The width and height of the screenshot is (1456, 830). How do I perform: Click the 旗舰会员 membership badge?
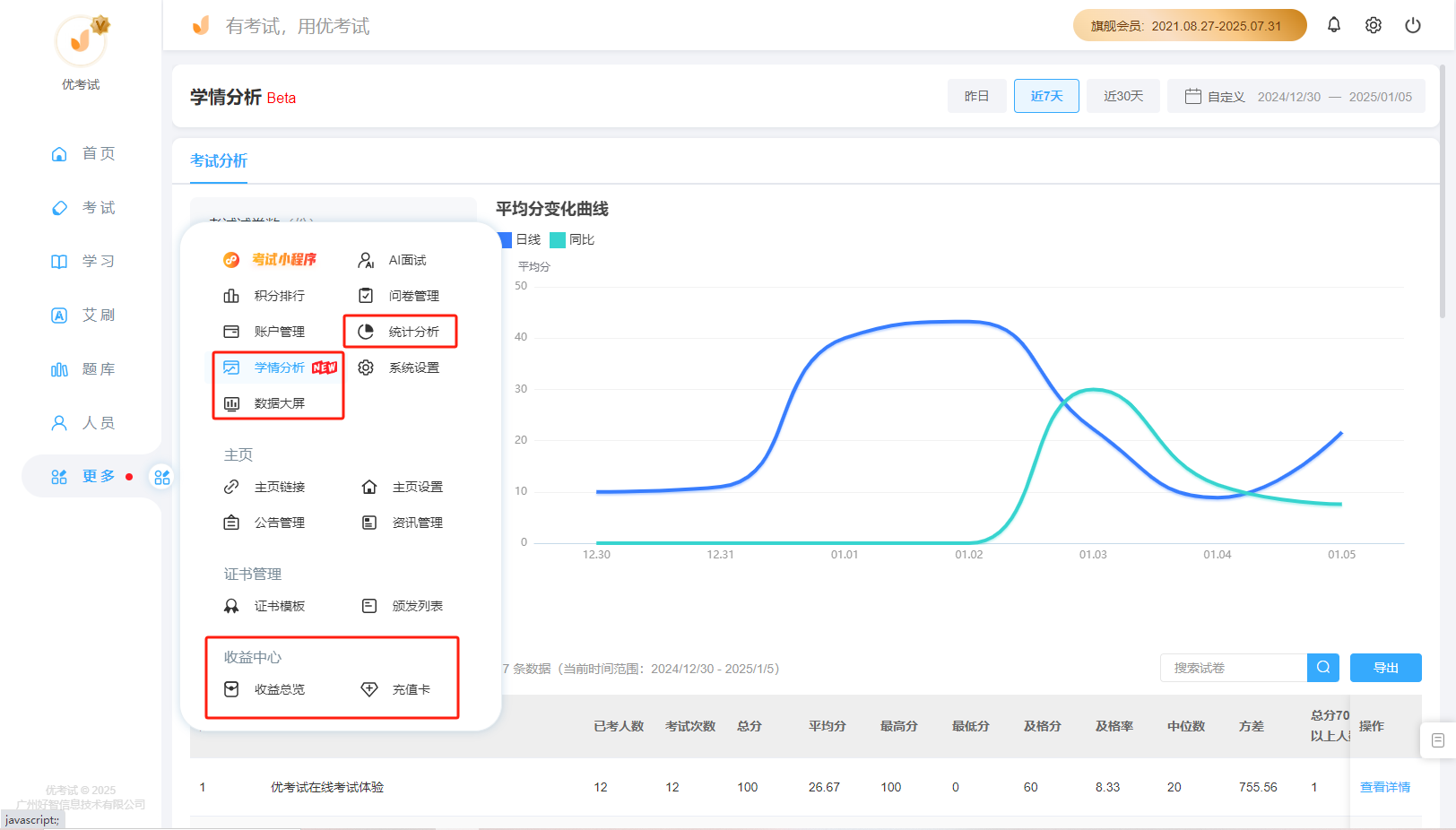(1190, 25)
